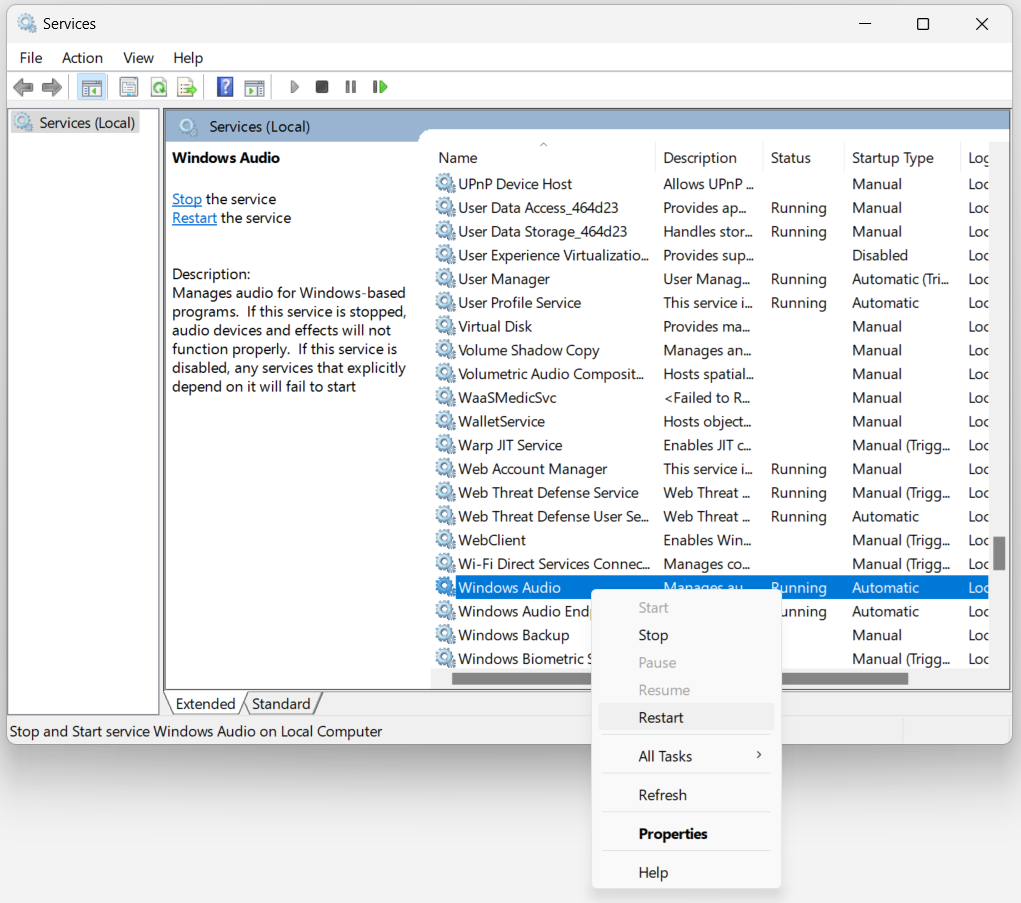Open the View menu in the menu bar
Screen dimensions: 1021x903
tap(138, 58)
